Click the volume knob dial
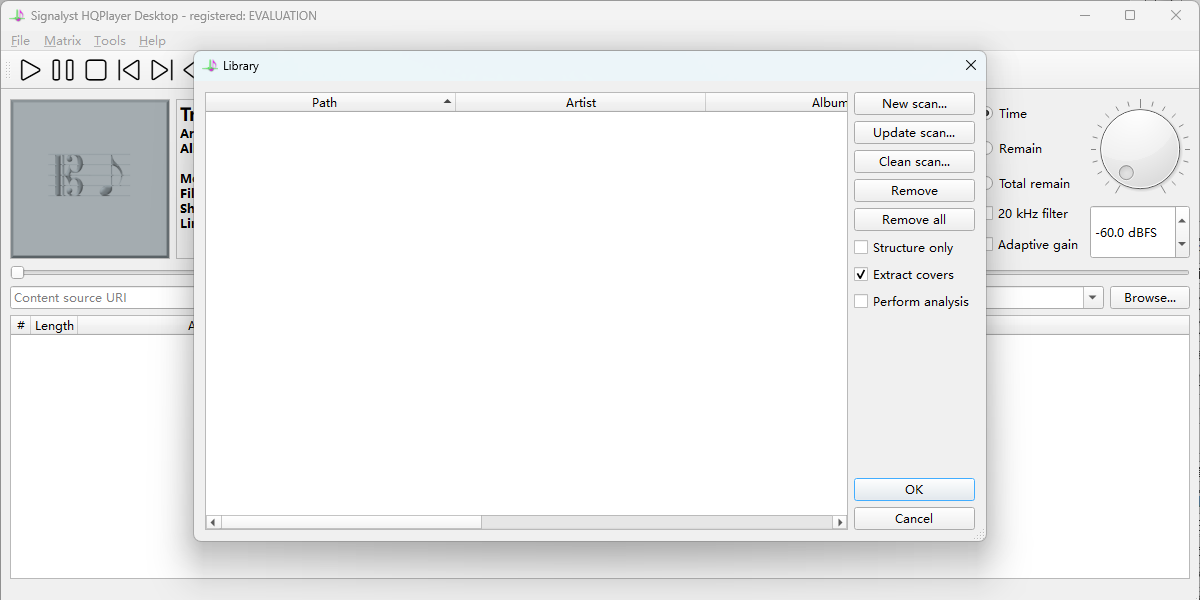1200x600 pixels. tap(1140, 151)
